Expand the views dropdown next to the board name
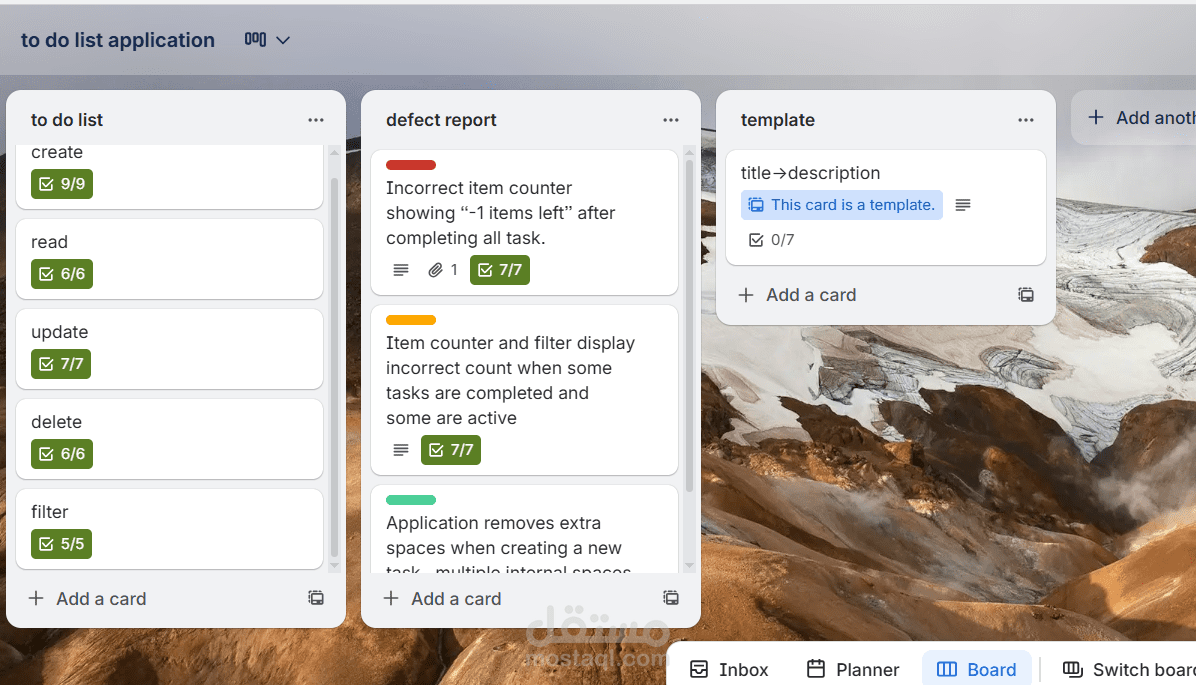Screen dimensions: 1196x685 click(282, 39)
